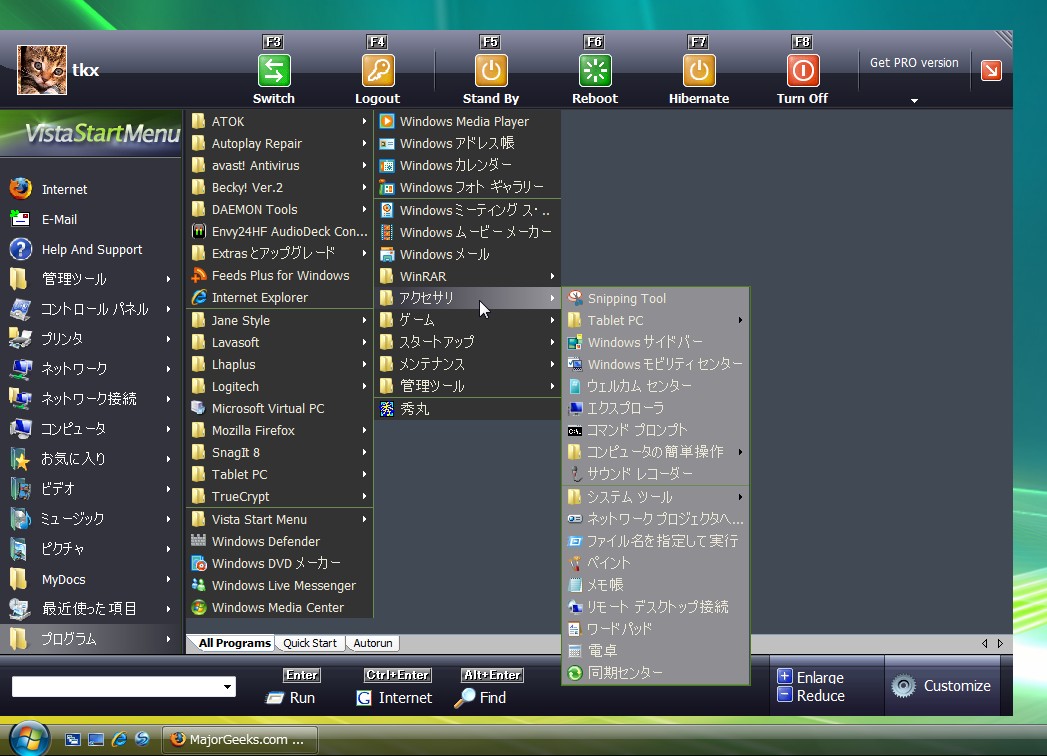Image resolution: width=1047 pixels, height=756 pixels.
Task: Open Microsoft Virtual PC
Action: [279, 408]
